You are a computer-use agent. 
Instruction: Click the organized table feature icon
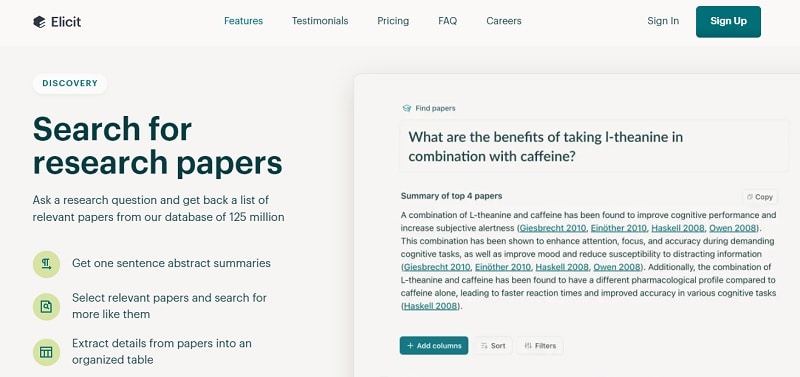pos(46,352)
